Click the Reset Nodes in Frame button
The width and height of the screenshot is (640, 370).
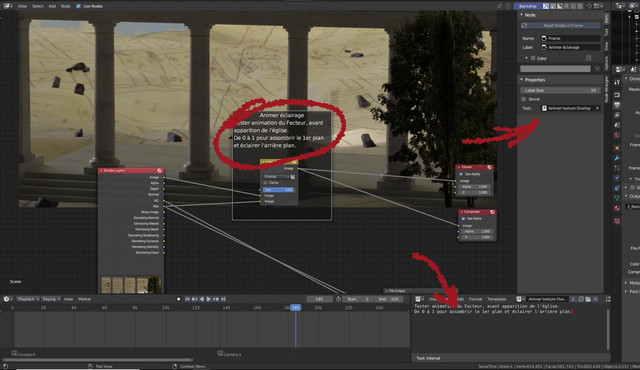pyautogui.click(x=560, y=25)
